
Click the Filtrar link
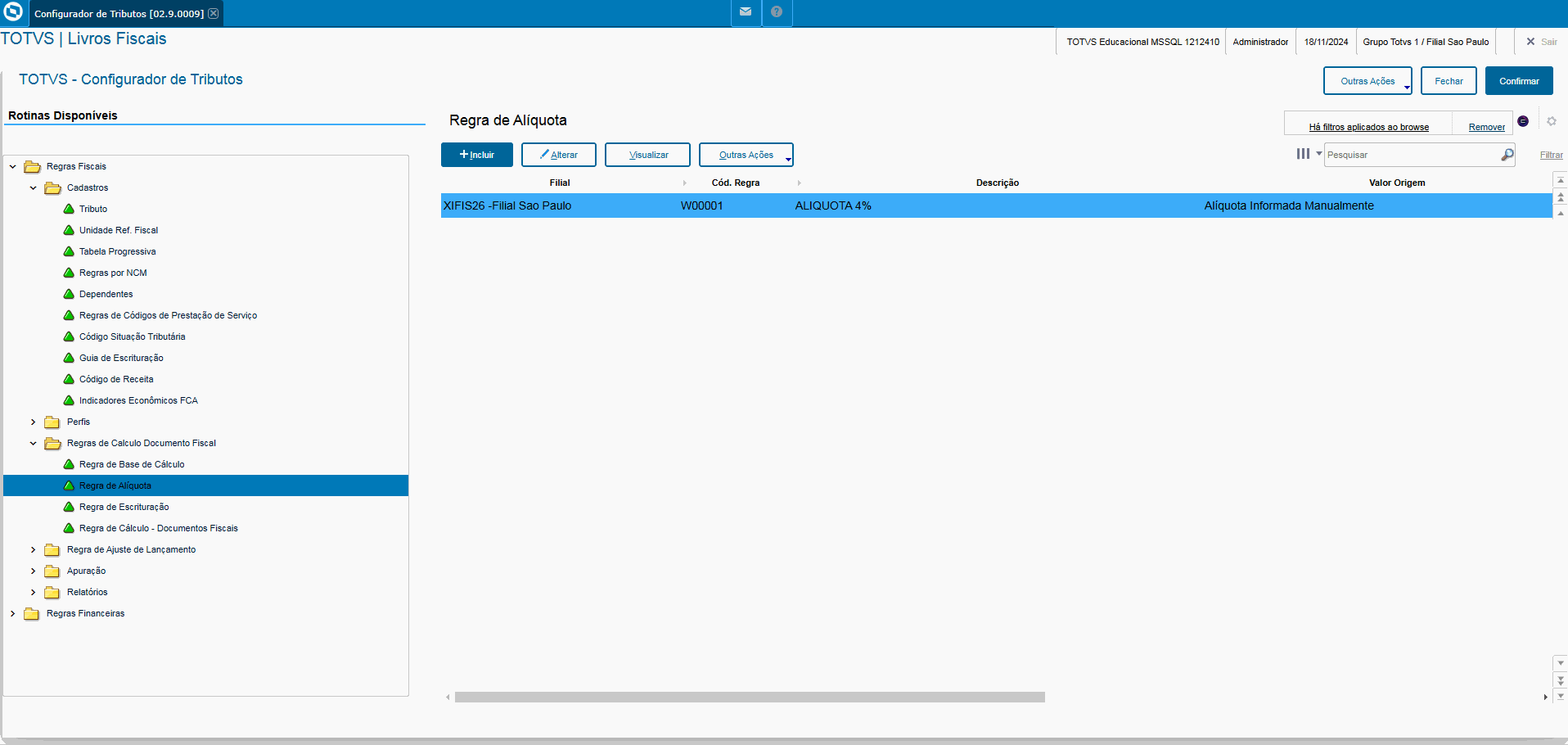pos(1552,155)
